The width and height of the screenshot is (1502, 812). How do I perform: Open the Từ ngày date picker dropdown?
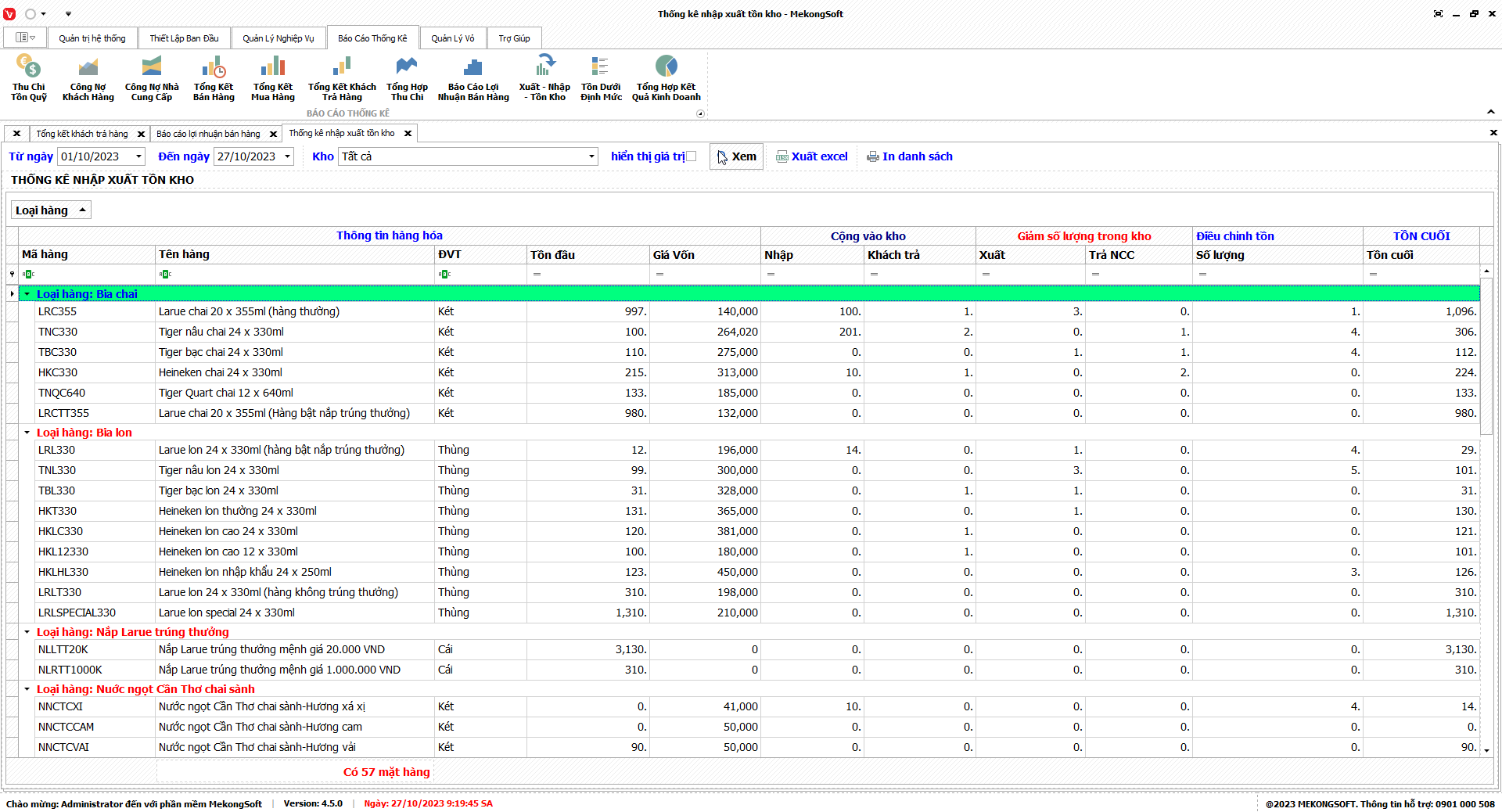click(138, 156)
